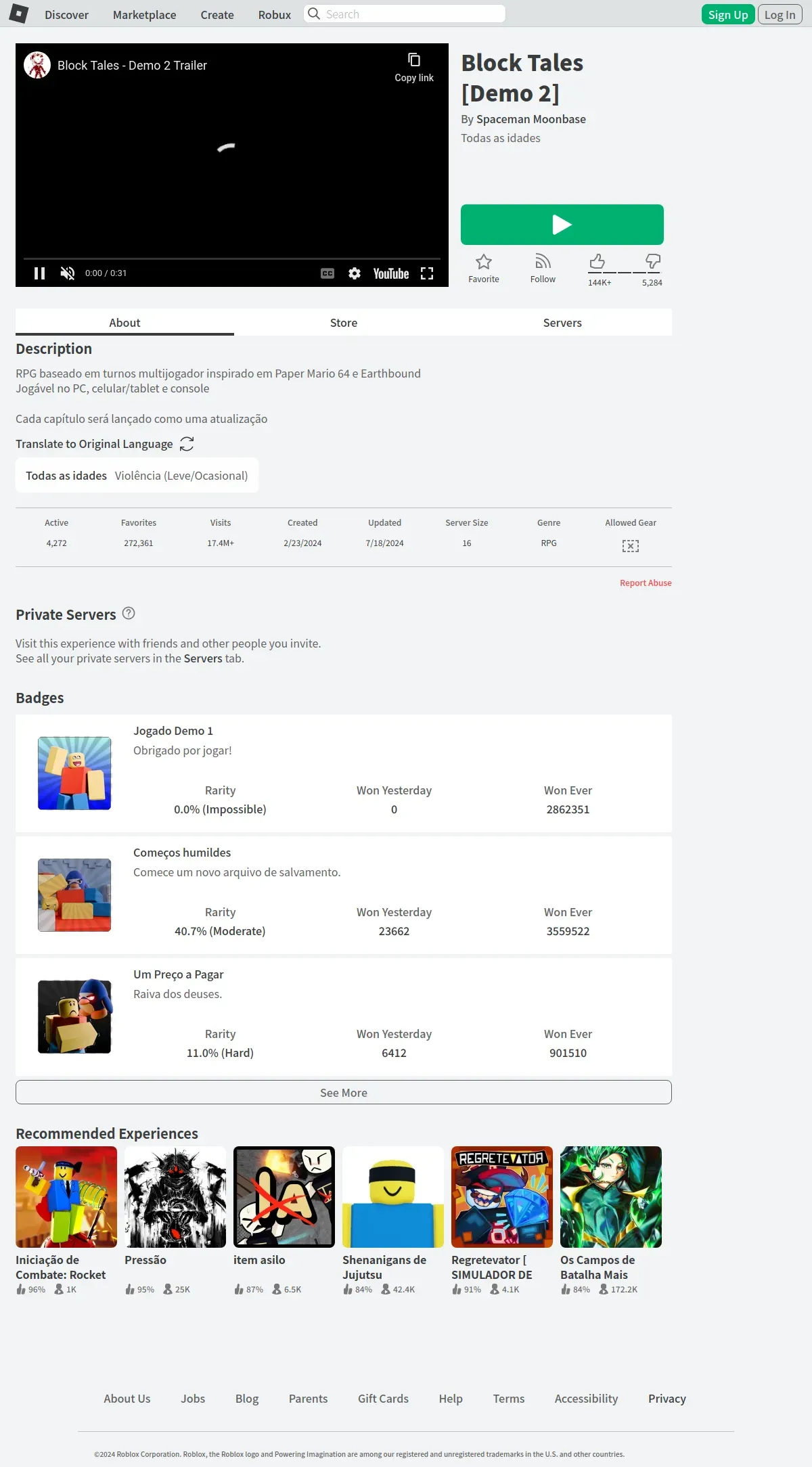Screen dimensions: 812x1467
Task: Click Translate to Original Language refresh icon
Action: point(187,444)
